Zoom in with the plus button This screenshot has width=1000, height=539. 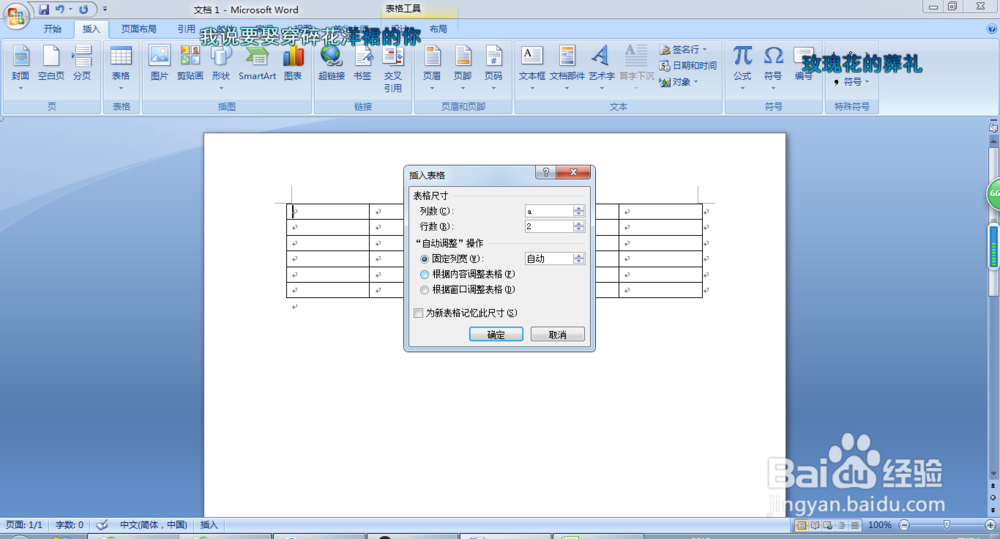(990, 525)
